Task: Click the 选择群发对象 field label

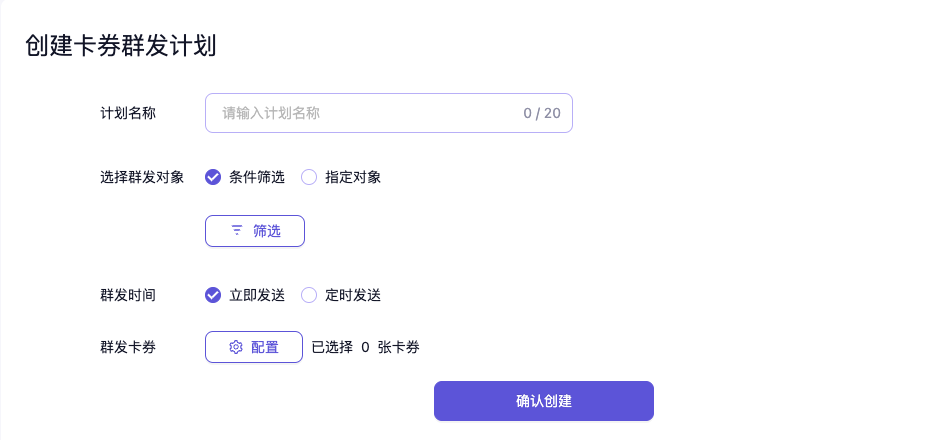Action: click(x=142, y=177)
